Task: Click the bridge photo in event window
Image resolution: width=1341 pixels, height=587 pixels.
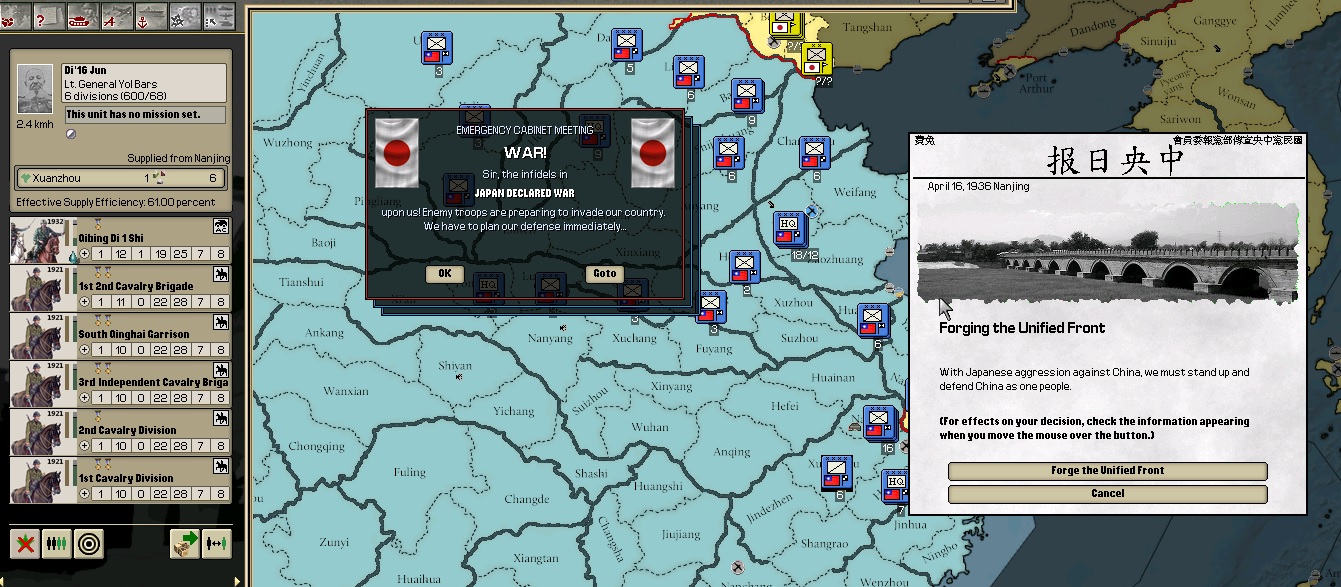Action: click(1107, 254)
